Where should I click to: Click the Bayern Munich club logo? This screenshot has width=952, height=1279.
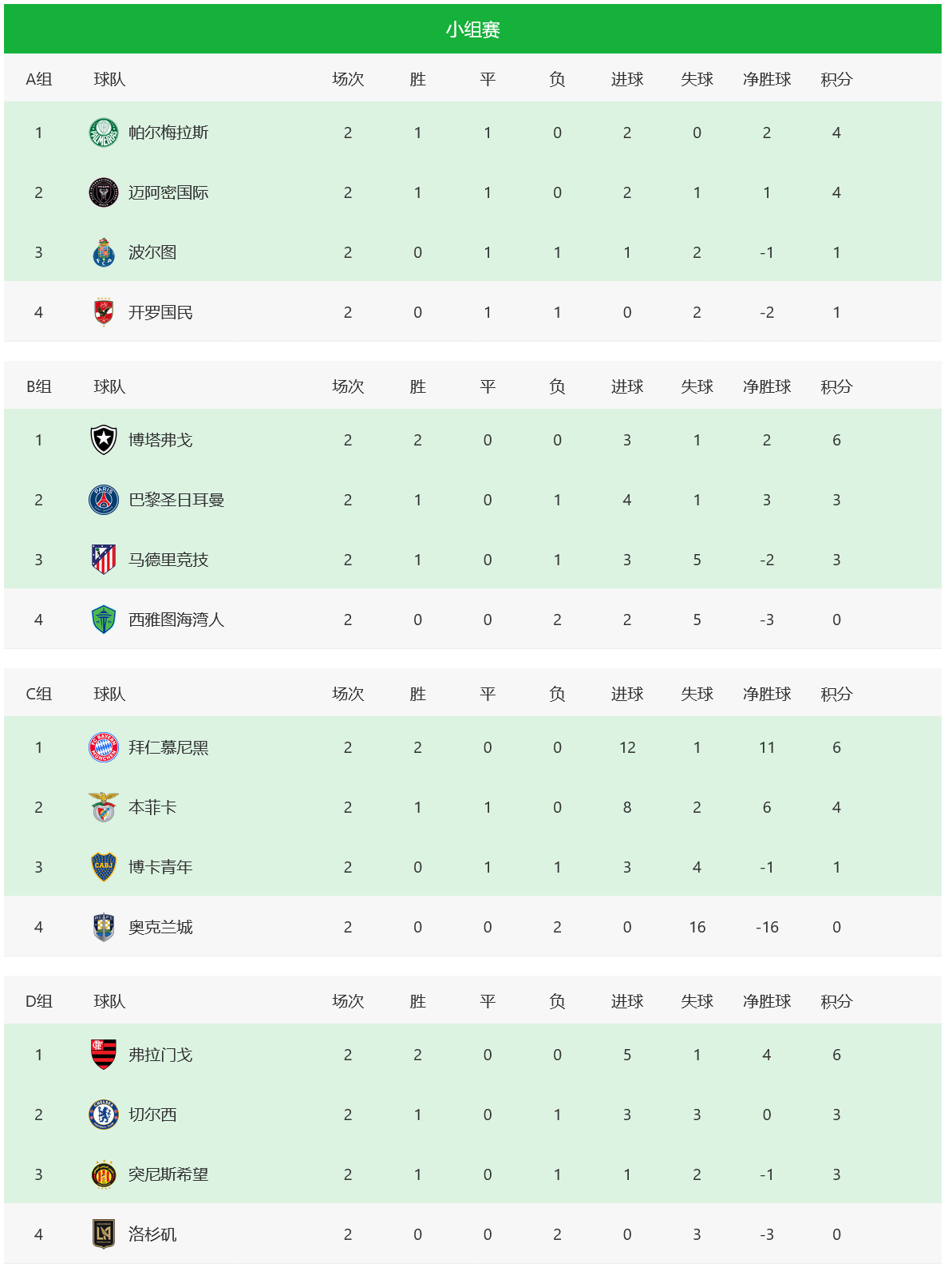pyautogui.click(x=104, y=747)
